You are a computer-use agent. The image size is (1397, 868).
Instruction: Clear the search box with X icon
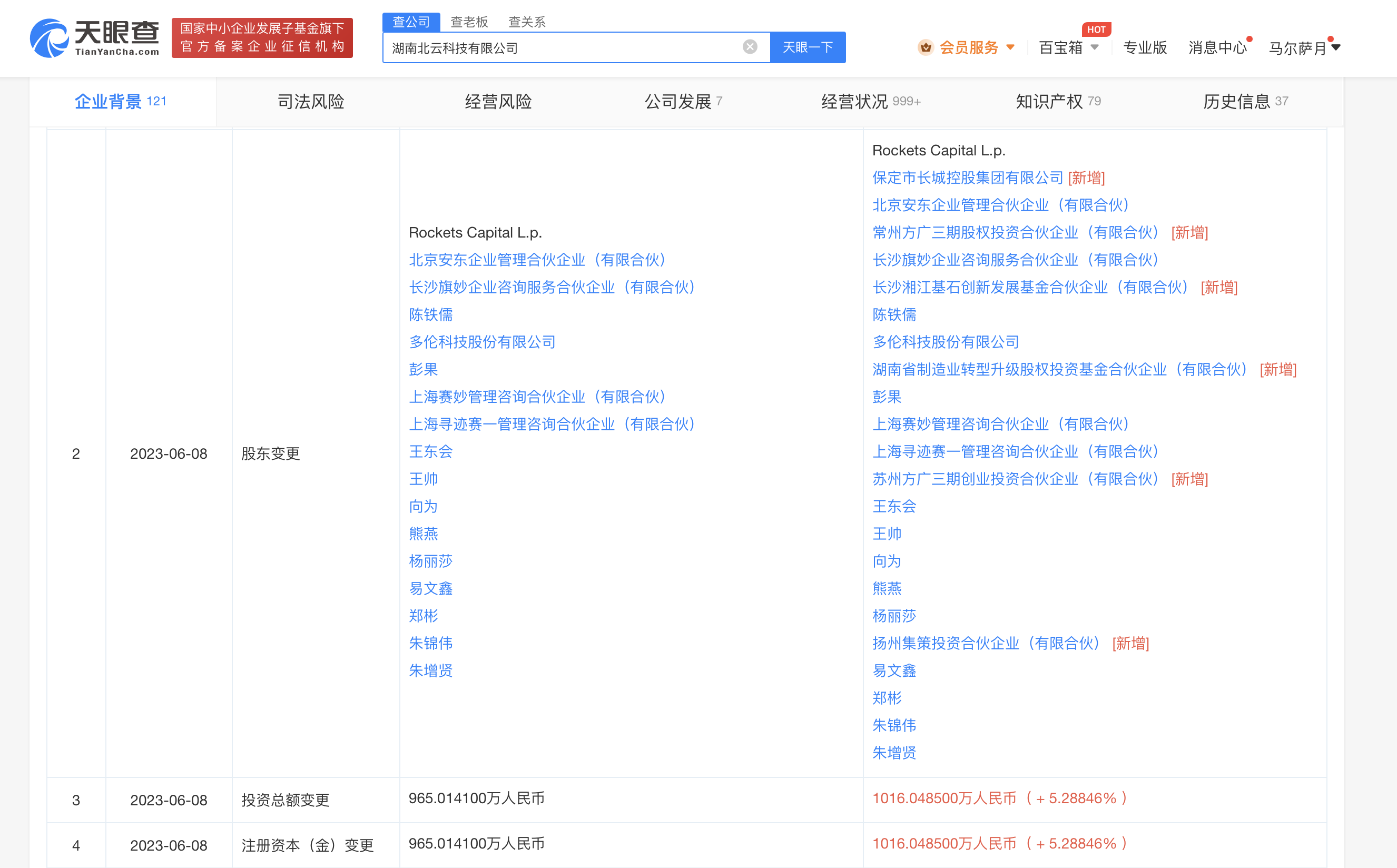[749, 47]
